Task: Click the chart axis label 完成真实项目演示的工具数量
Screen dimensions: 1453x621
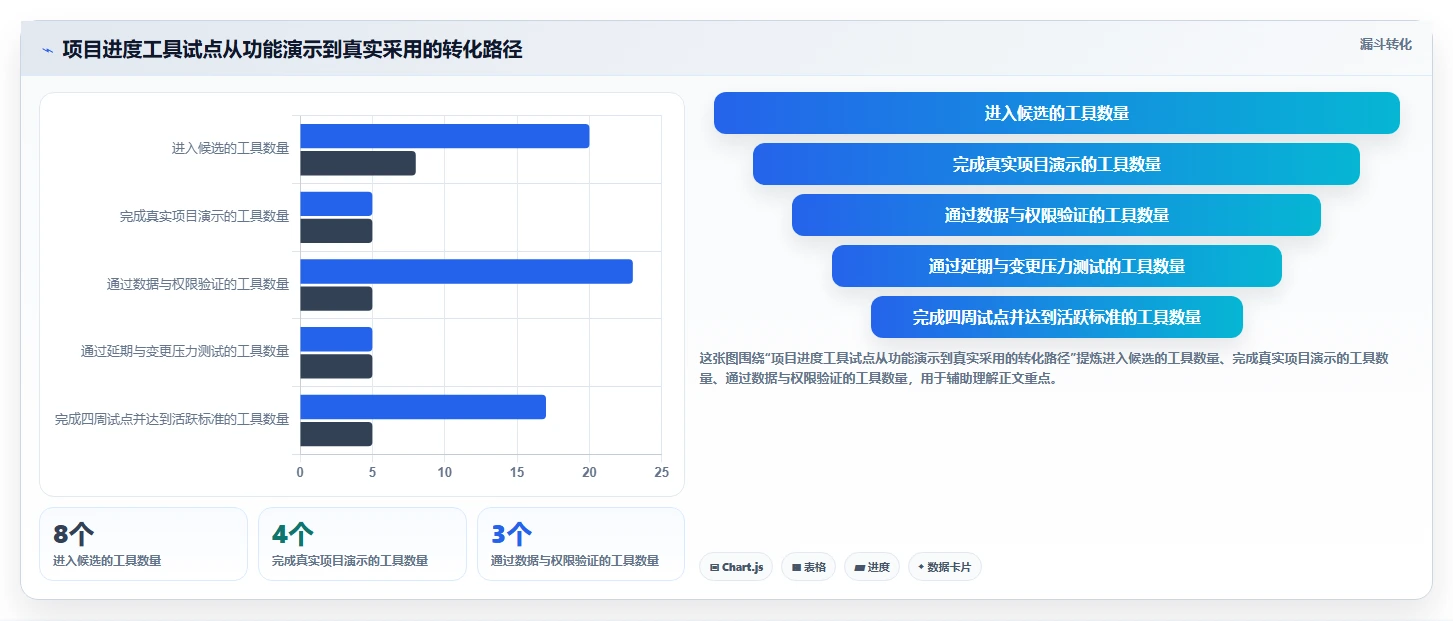Action: [x=204, y=216]
